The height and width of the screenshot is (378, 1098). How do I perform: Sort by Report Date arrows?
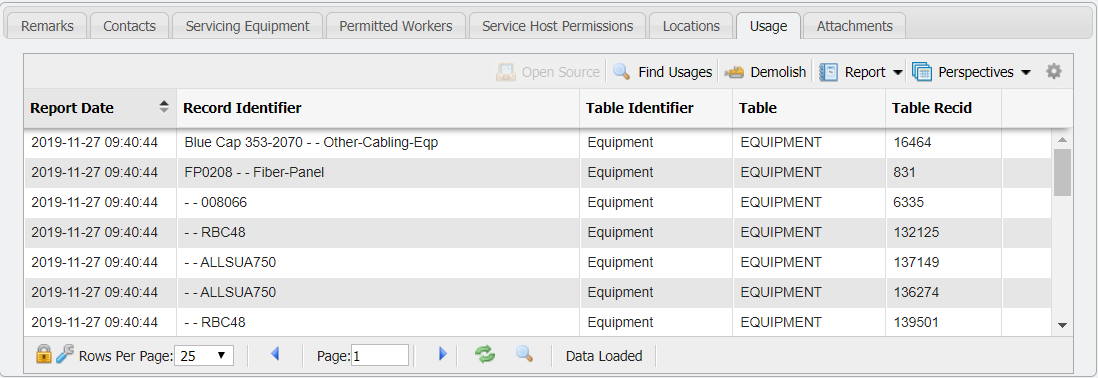[x=164, y=107]
